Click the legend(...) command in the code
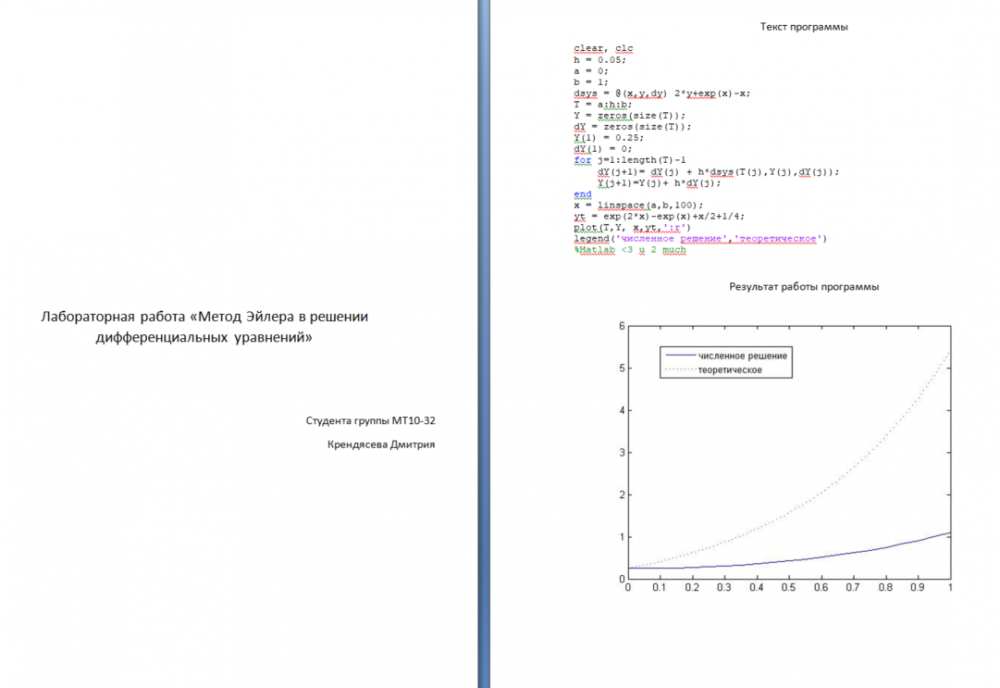Viewport: 1000px width, 688px height. point(700,239)
